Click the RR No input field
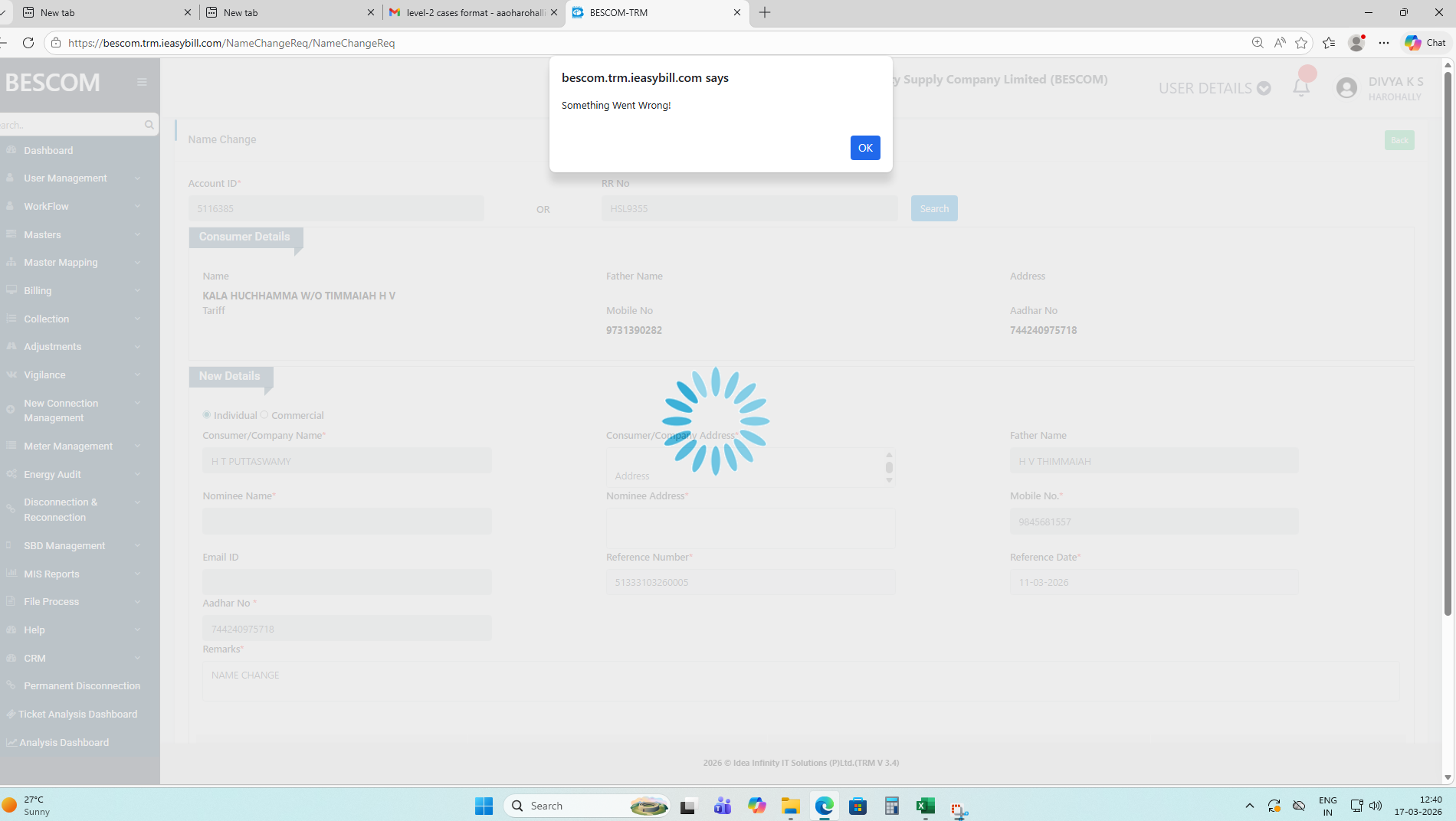Screen dimensions: 1456x821 [749, 208]
